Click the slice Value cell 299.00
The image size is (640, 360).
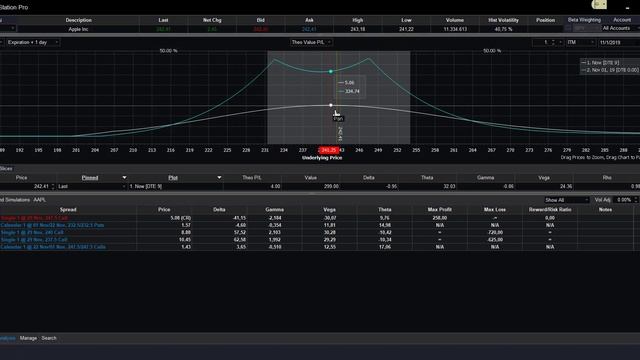coord(331,187)
